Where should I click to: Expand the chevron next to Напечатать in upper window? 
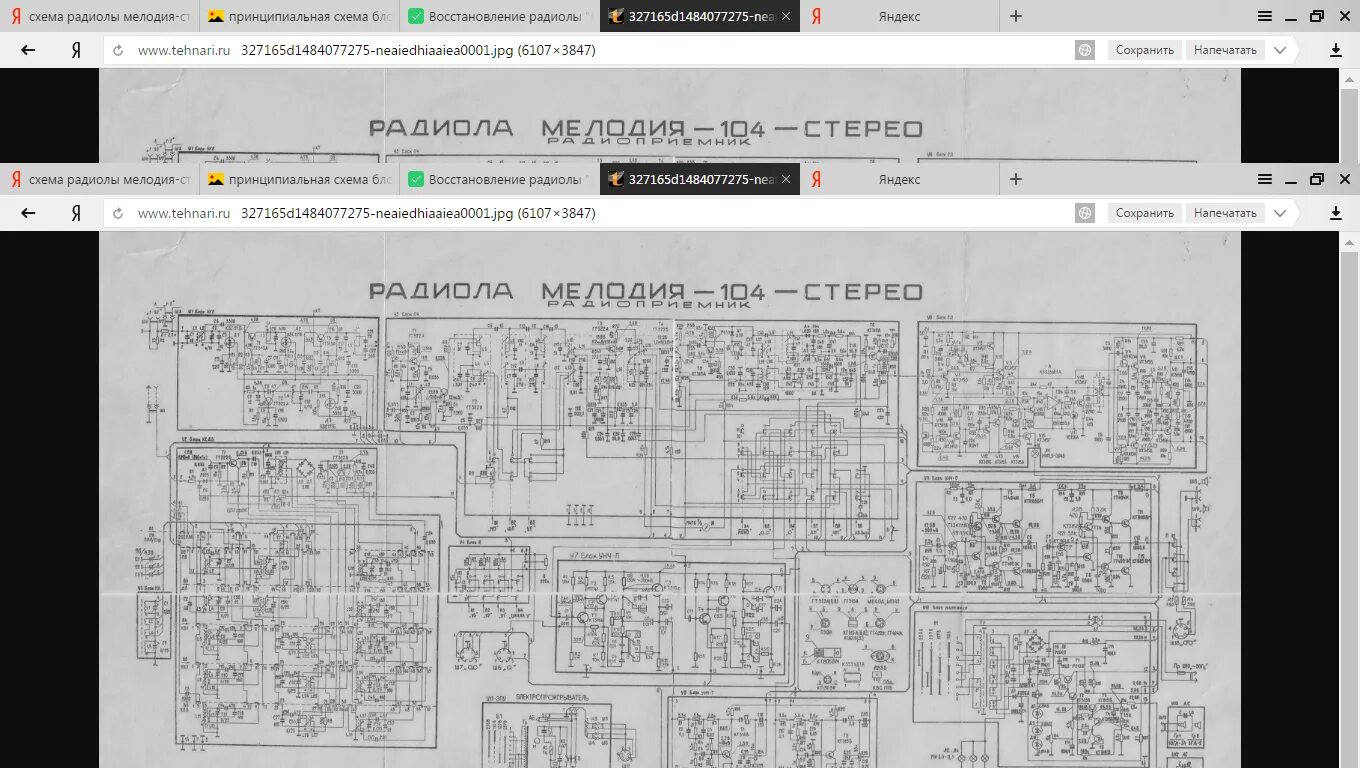click(x=1280, y=50)
